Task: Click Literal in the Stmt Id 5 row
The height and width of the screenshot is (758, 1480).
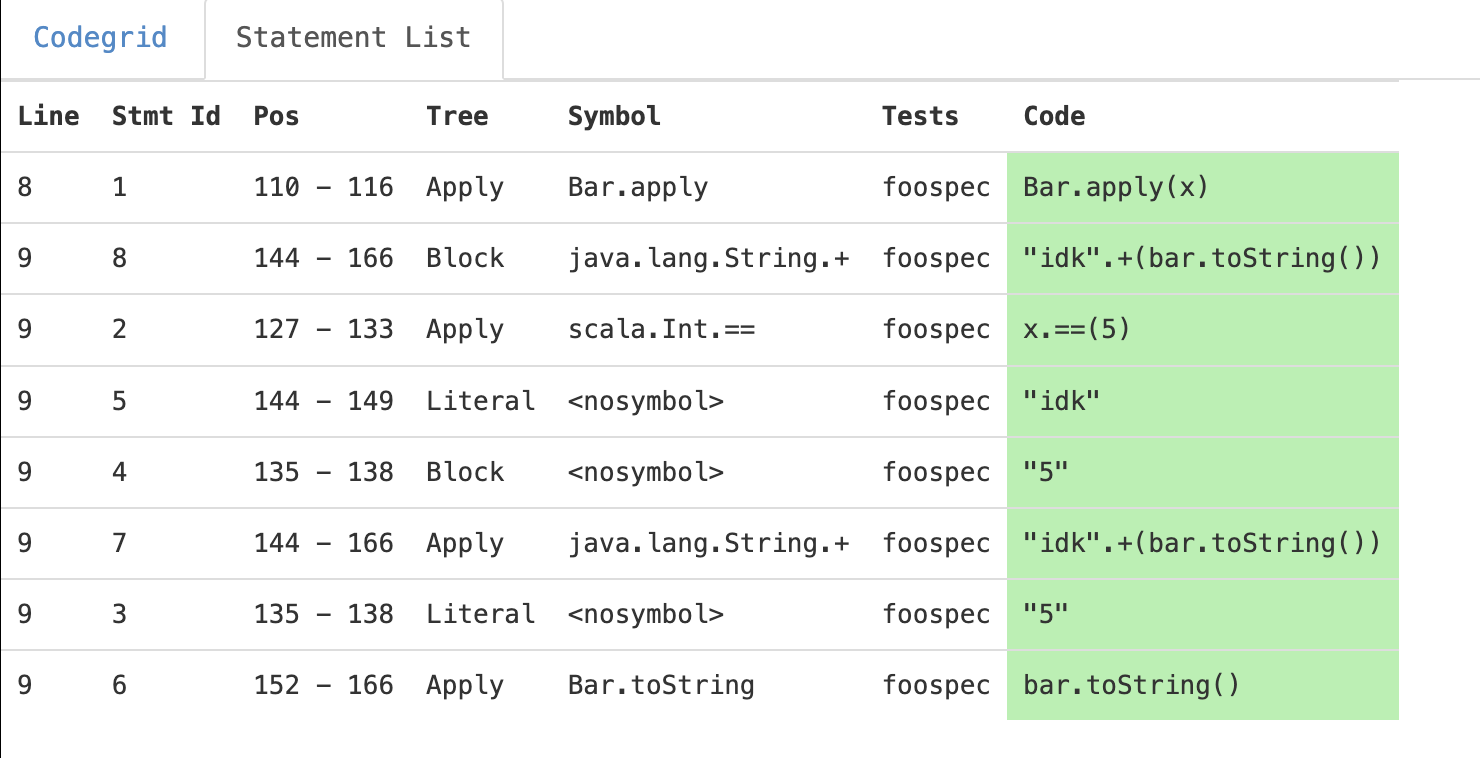Action: click(481, 401)
